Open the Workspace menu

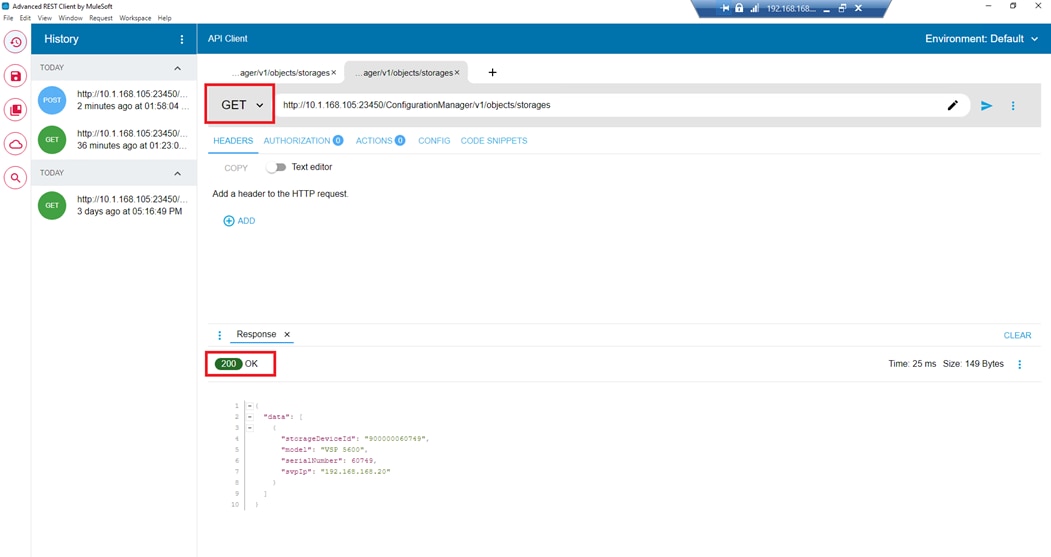135,18
